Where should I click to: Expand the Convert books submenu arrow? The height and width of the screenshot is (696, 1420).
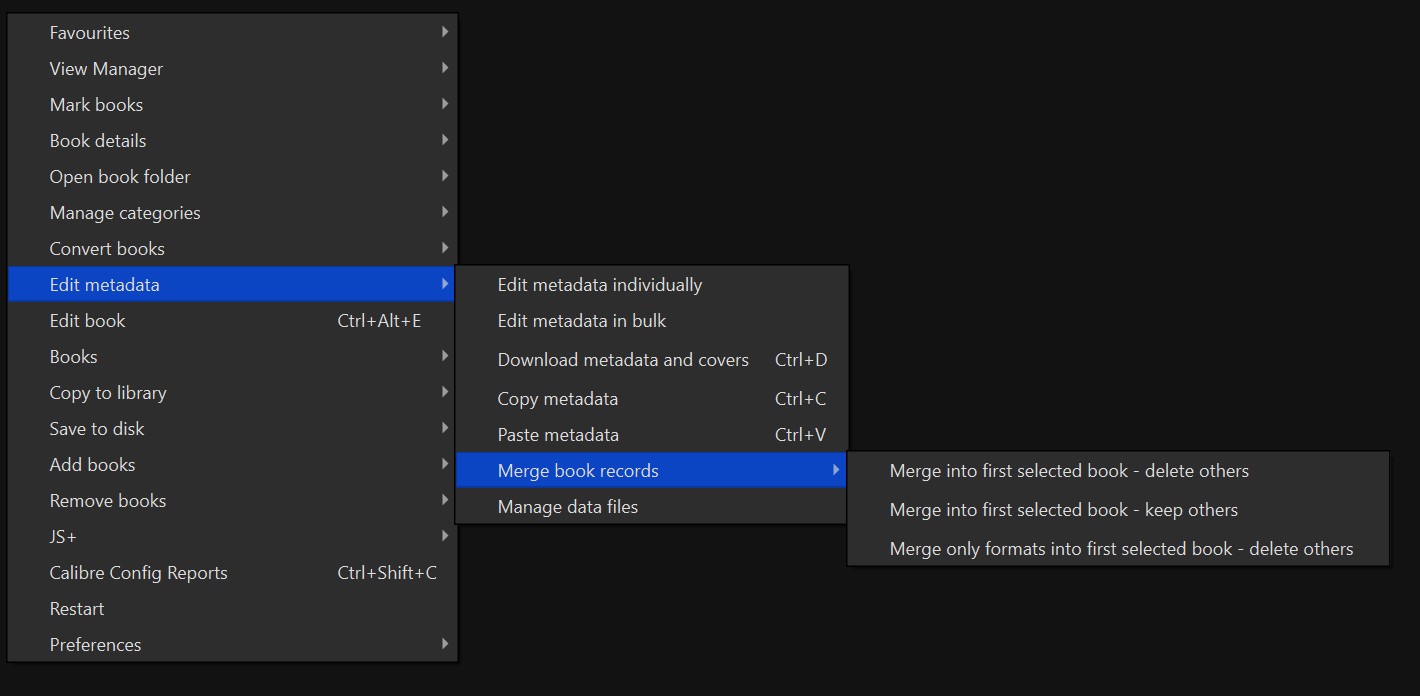tap(444, 248)
